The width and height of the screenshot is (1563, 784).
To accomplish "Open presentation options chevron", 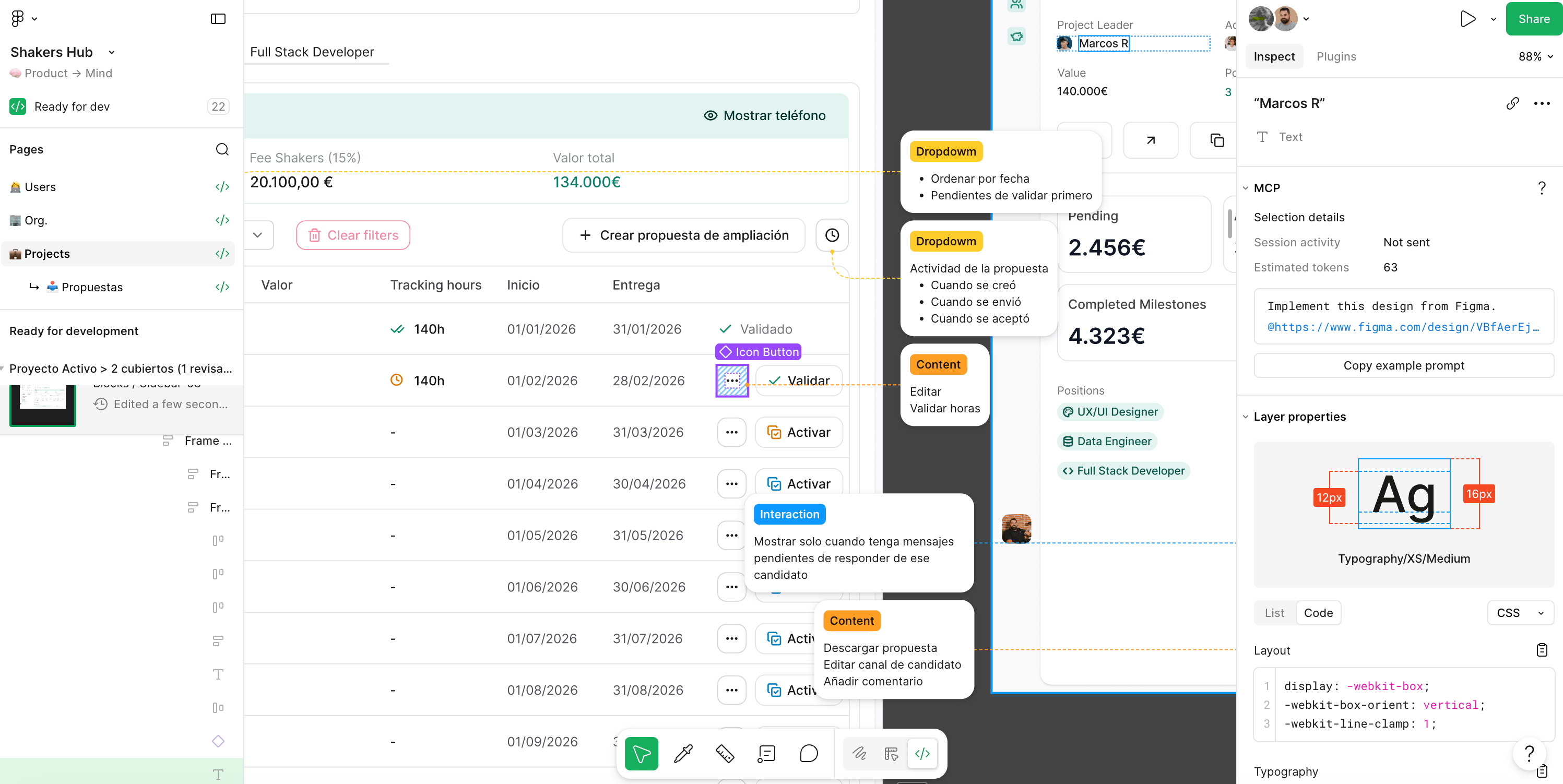I will (1493, 19).
